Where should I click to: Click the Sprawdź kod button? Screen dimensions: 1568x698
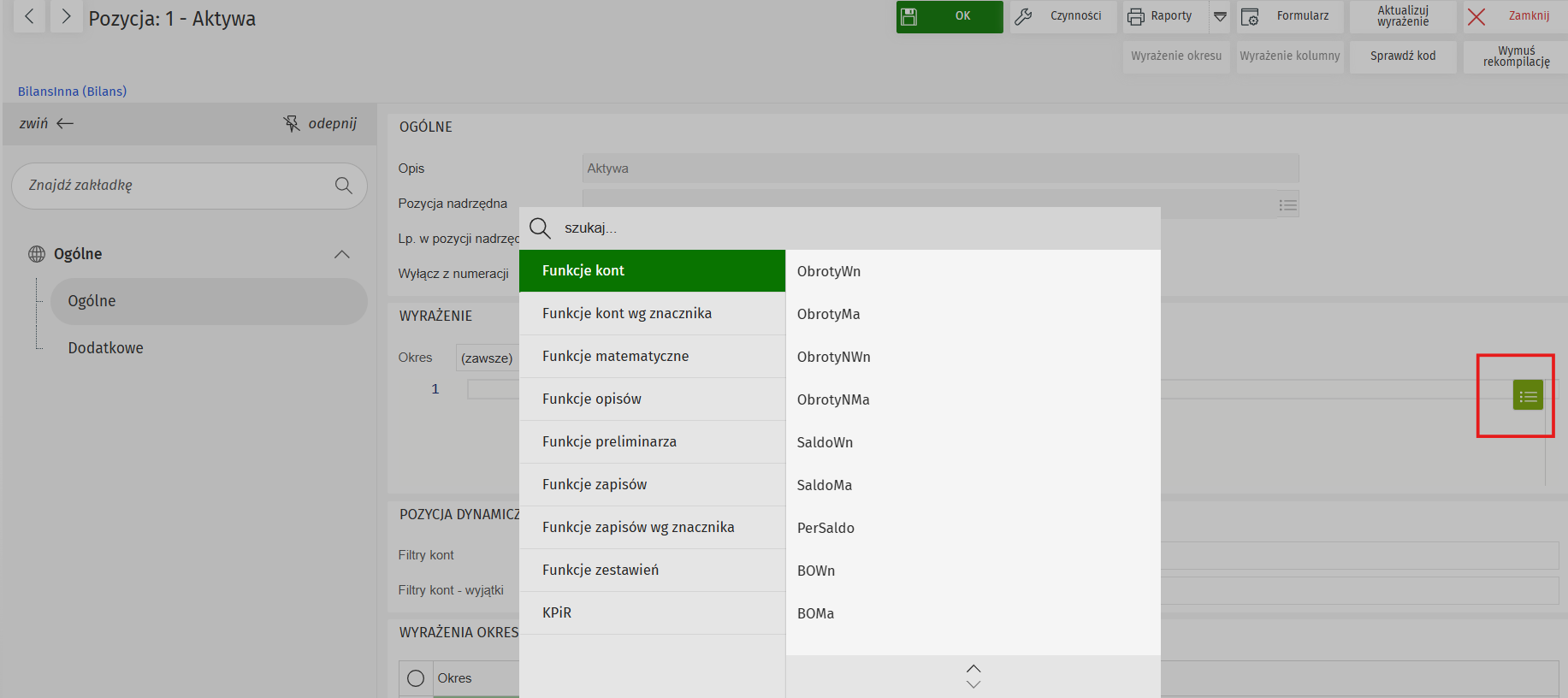pyautogui.click(x=1402, y=56)
